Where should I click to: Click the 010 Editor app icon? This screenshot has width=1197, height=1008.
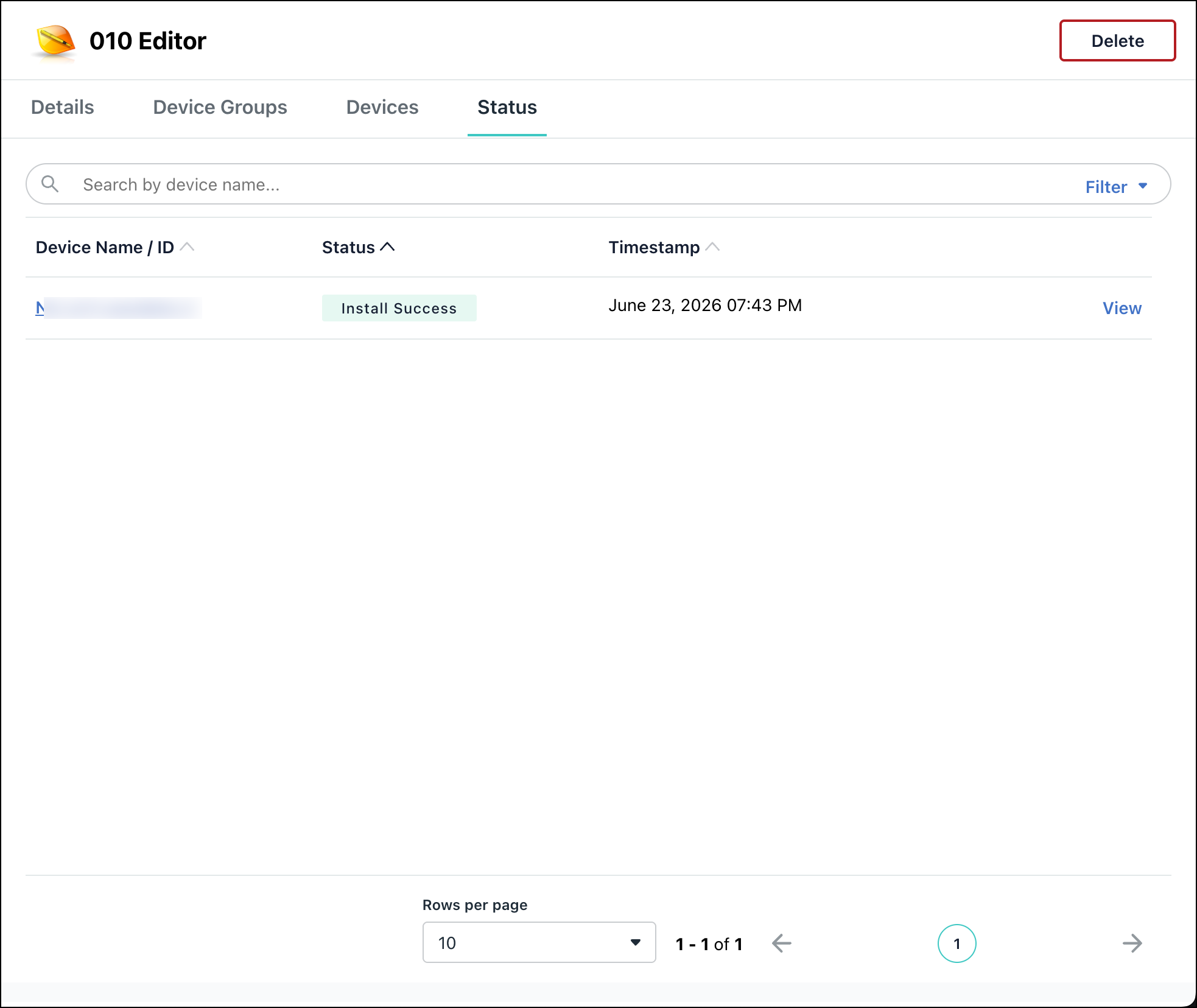(55, 42)
